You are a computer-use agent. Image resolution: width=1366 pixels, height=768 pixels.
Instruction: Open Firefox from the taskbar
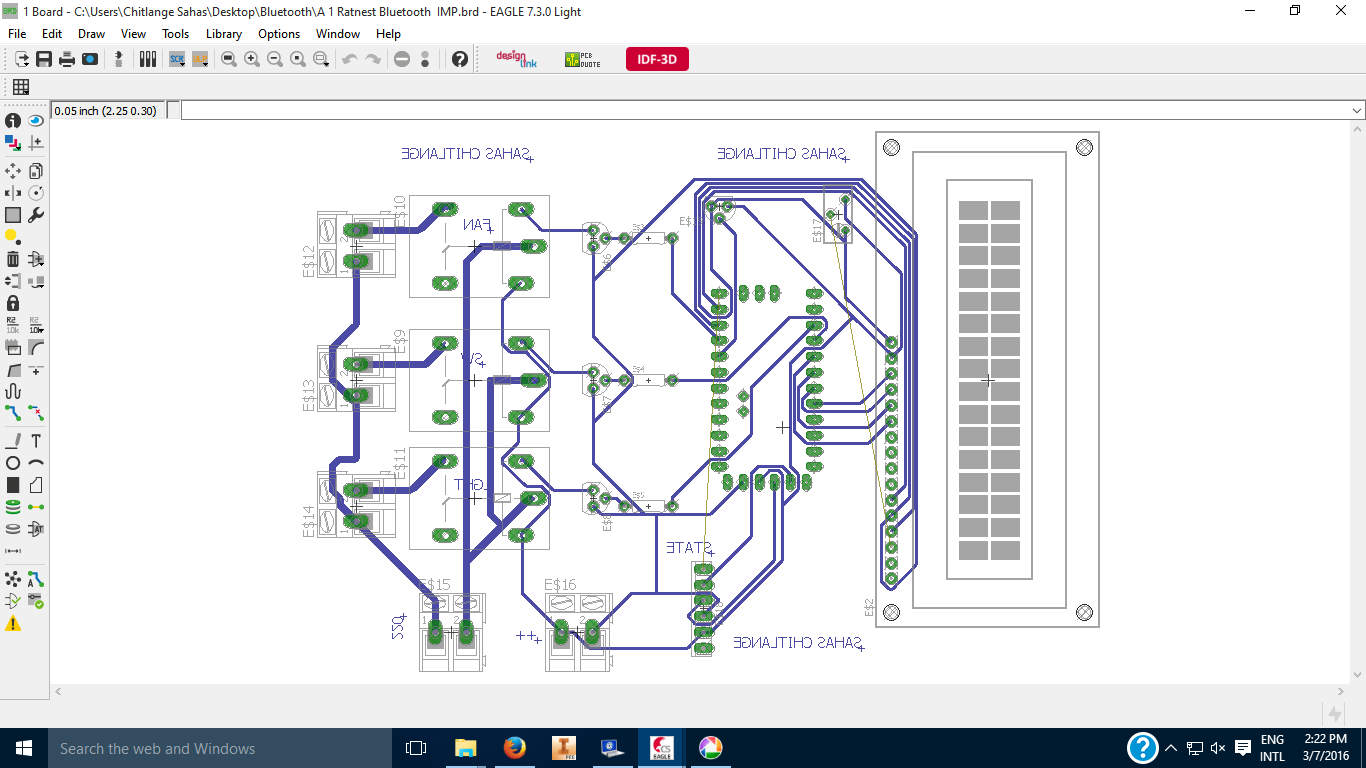tap(515, 748)
